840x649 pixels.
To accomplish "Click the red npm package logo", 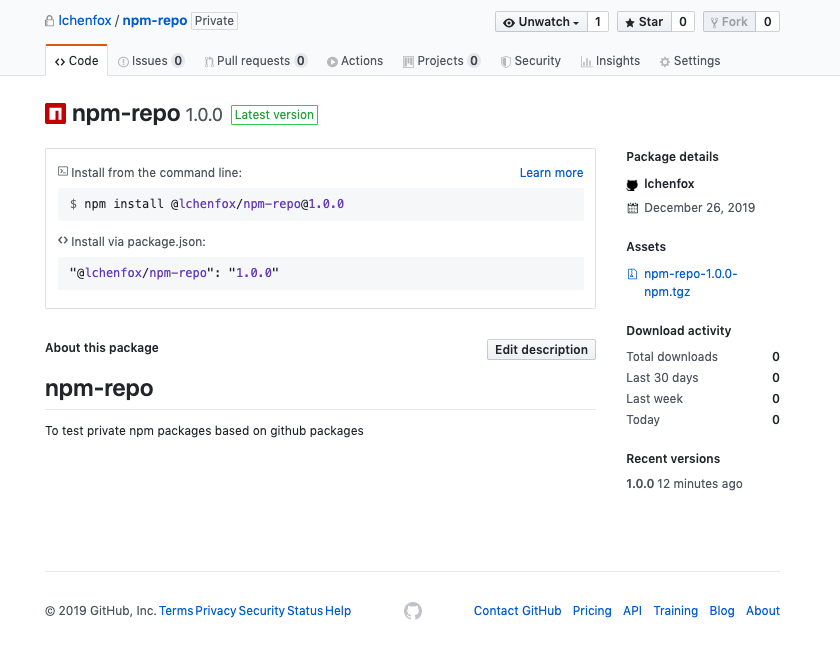I will (56, 114).
